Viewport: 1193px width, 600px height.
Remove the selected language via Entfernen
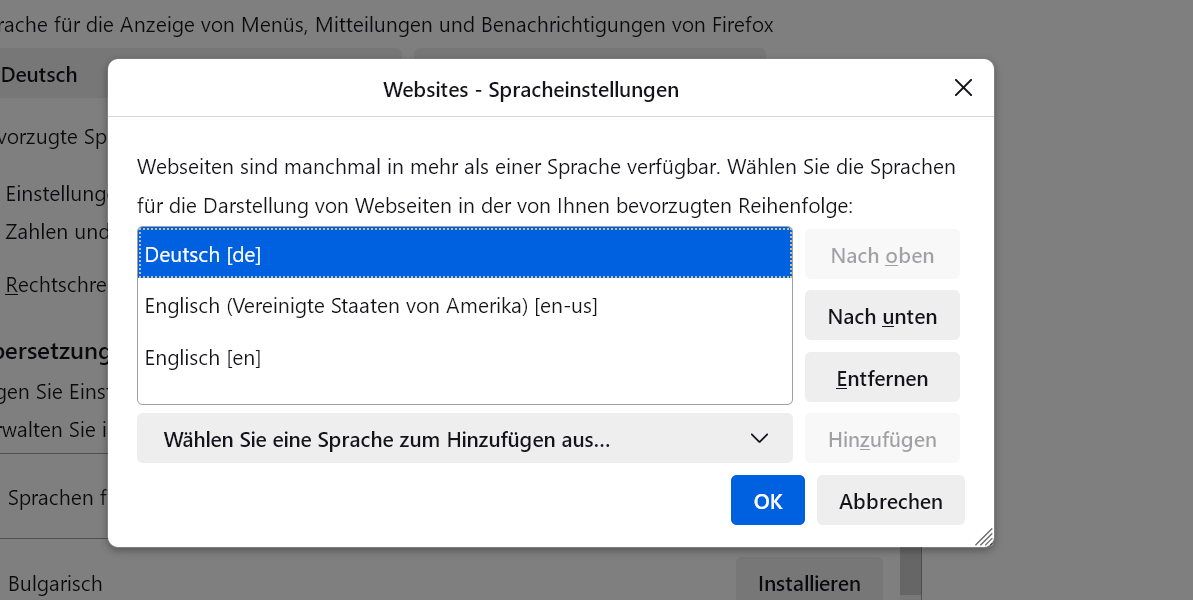882,378
